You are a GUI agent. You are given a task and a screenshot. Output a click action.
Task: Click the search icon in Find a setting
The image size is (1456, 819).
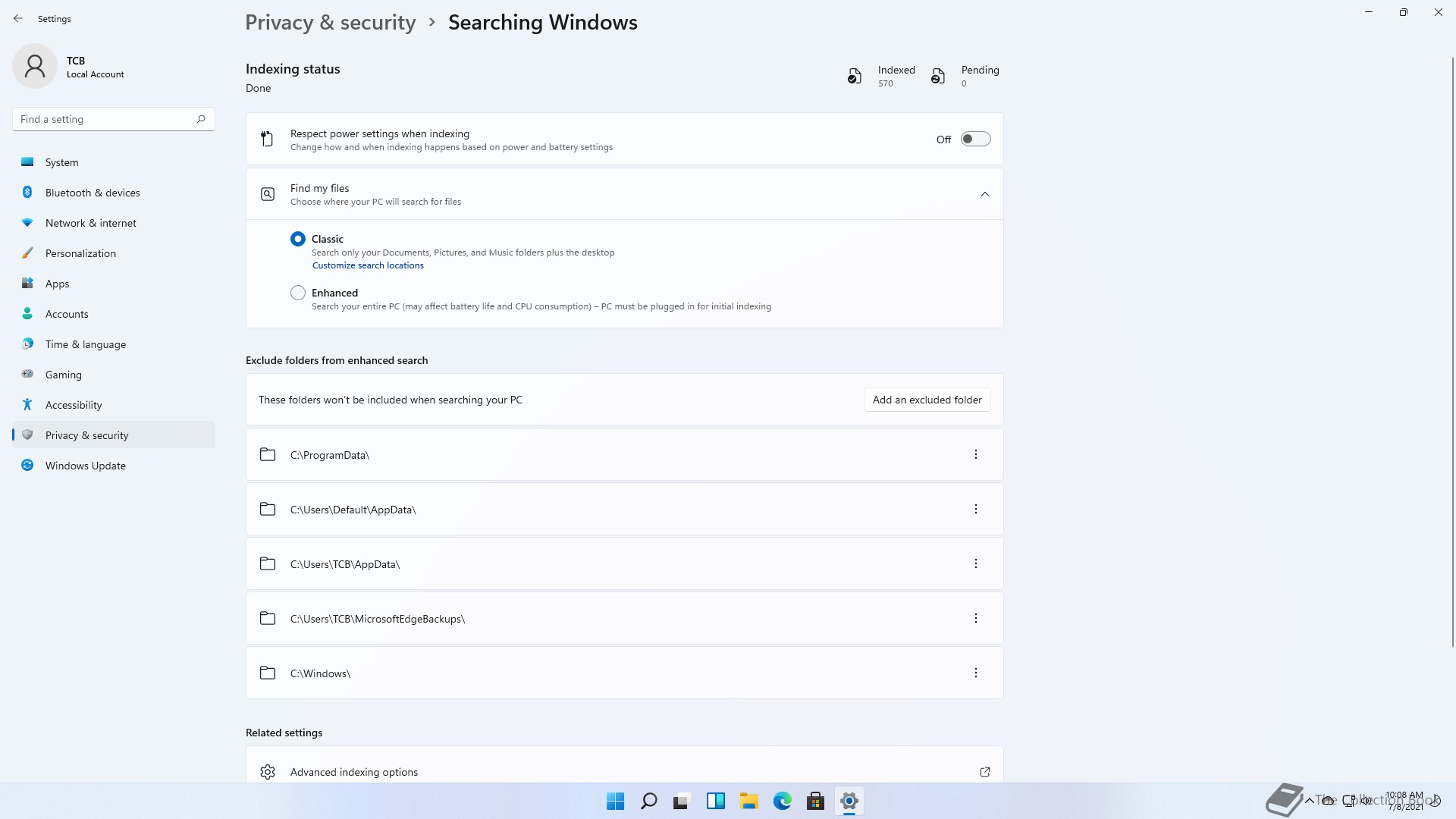[x=201, y=119]
